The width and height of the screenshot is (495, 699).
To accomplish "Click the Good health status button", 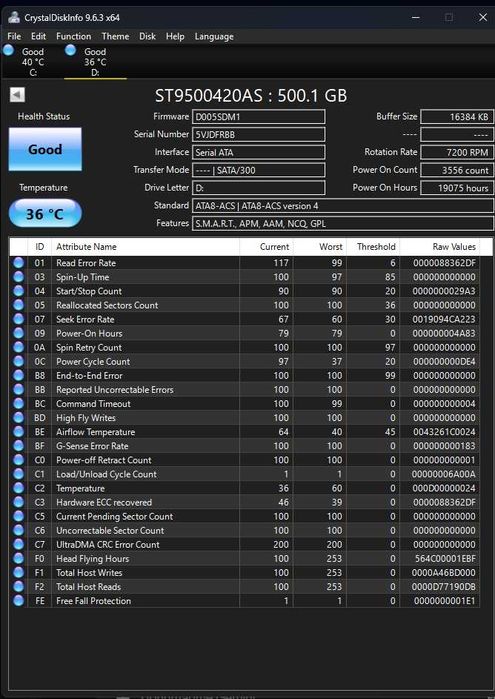I will click(45, 149).
